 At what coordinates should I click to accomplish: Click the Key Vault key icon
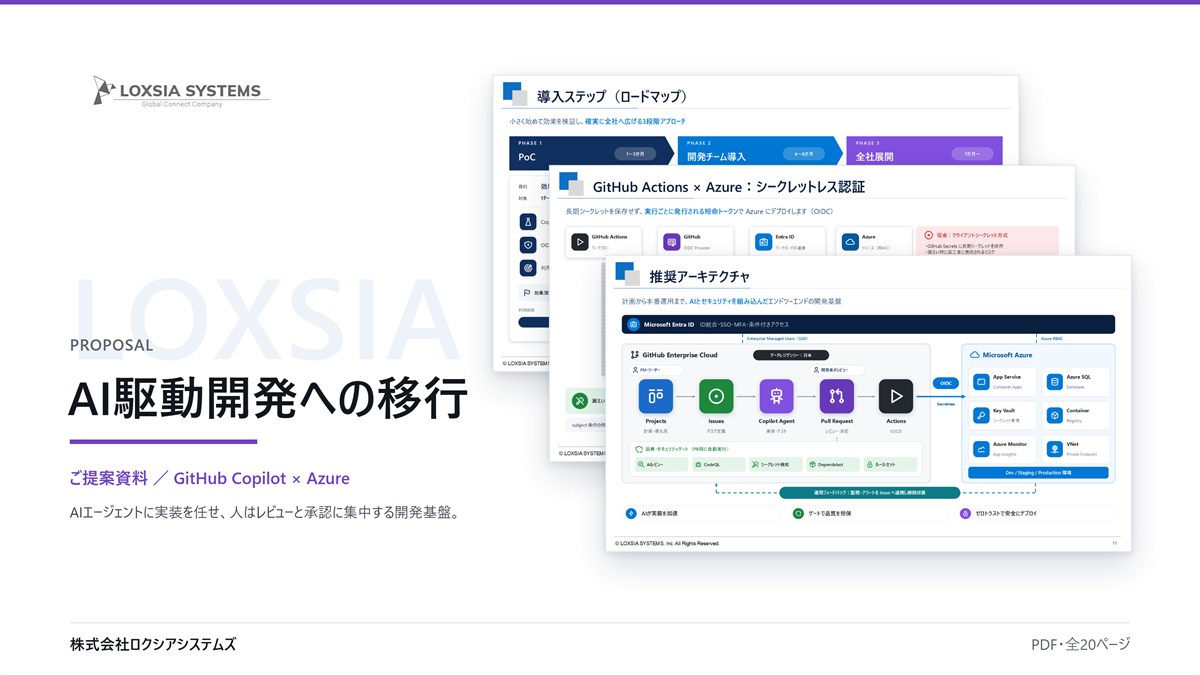point(981,415)
